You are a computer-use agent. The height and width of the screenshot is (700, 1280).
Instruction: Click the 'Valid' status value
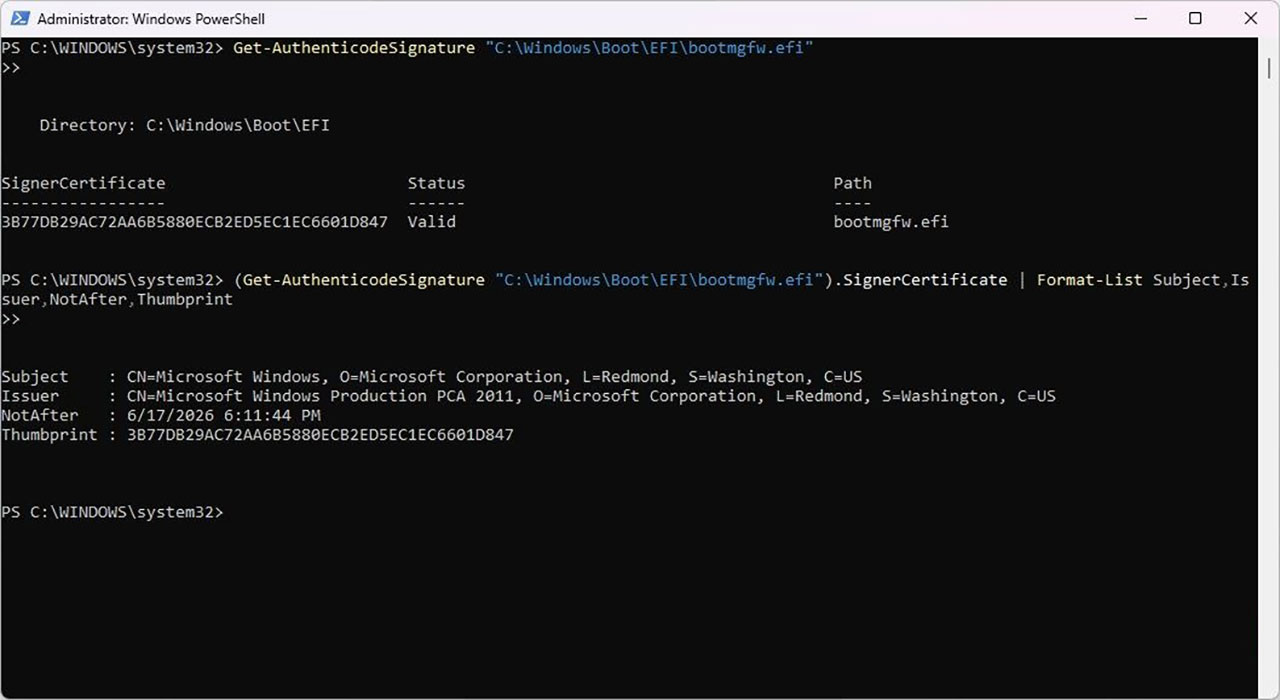click(x=431, y=222)
